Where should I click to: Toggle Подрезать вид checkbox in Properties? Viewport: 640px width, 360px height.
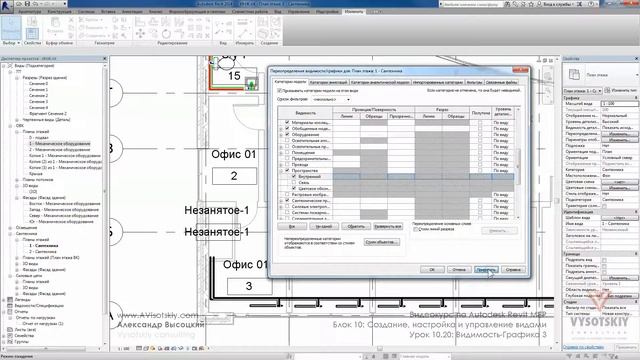click(604, 260)
